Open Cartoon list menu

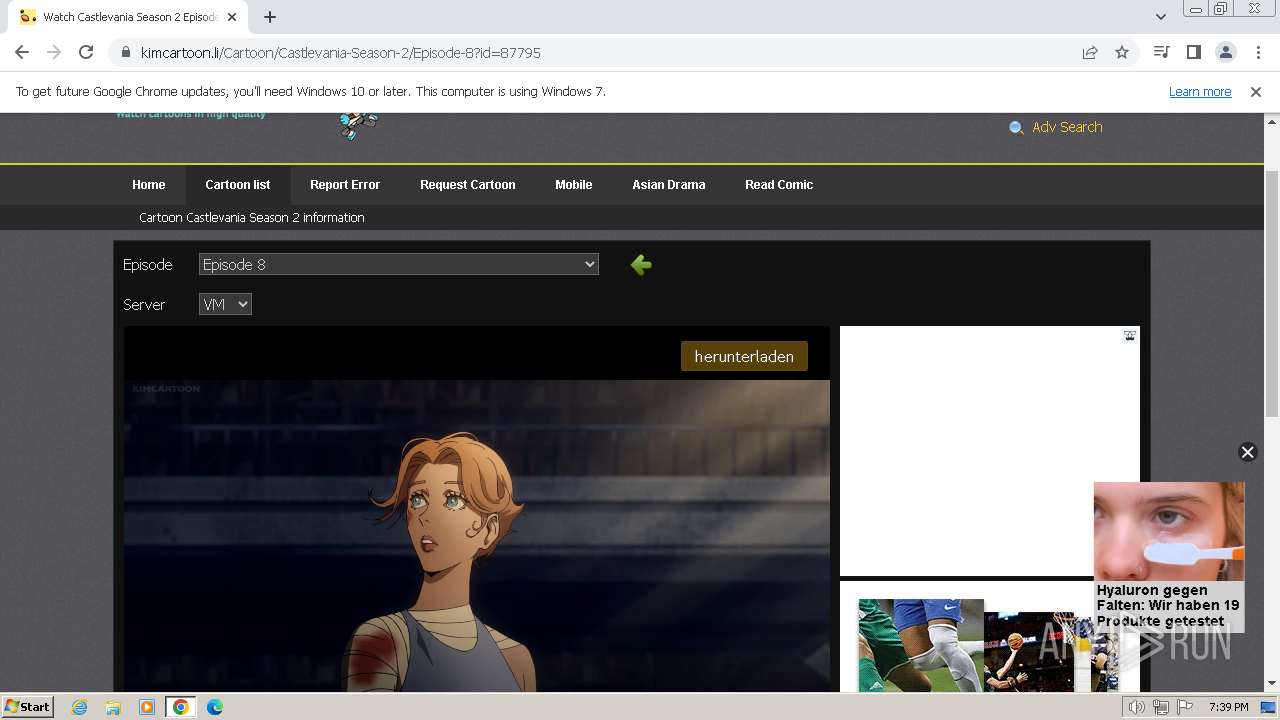pyautogui.click(x=238, y=185)
